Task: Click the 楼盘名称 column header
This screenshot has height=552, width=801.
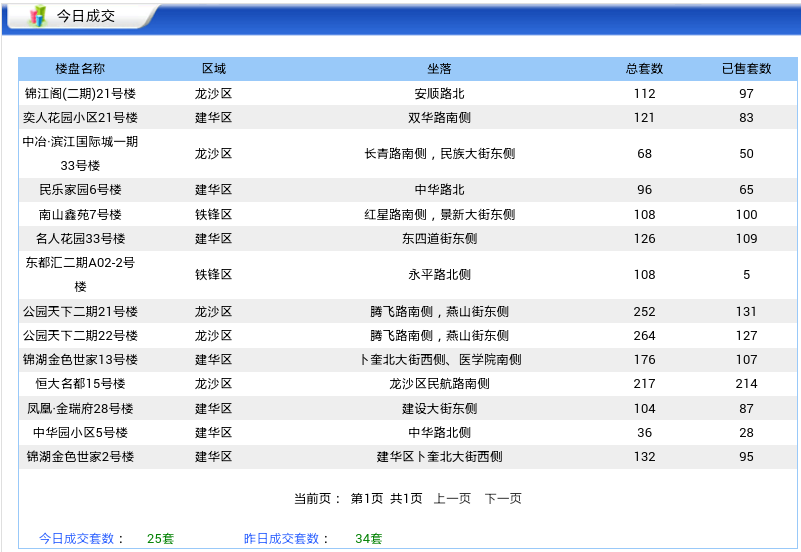Action: pyautogui.click(x=80, y=68)
